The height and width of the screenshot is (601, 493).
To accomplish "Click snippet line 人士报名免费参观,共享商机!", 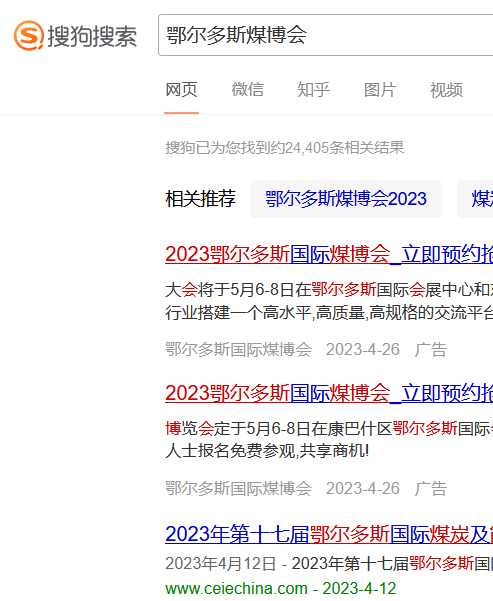I will click(x=267, y=451).
